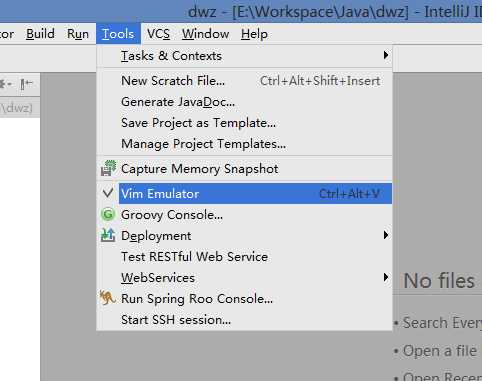Click the Capture Memory Snapshot icon

point(108,168)
